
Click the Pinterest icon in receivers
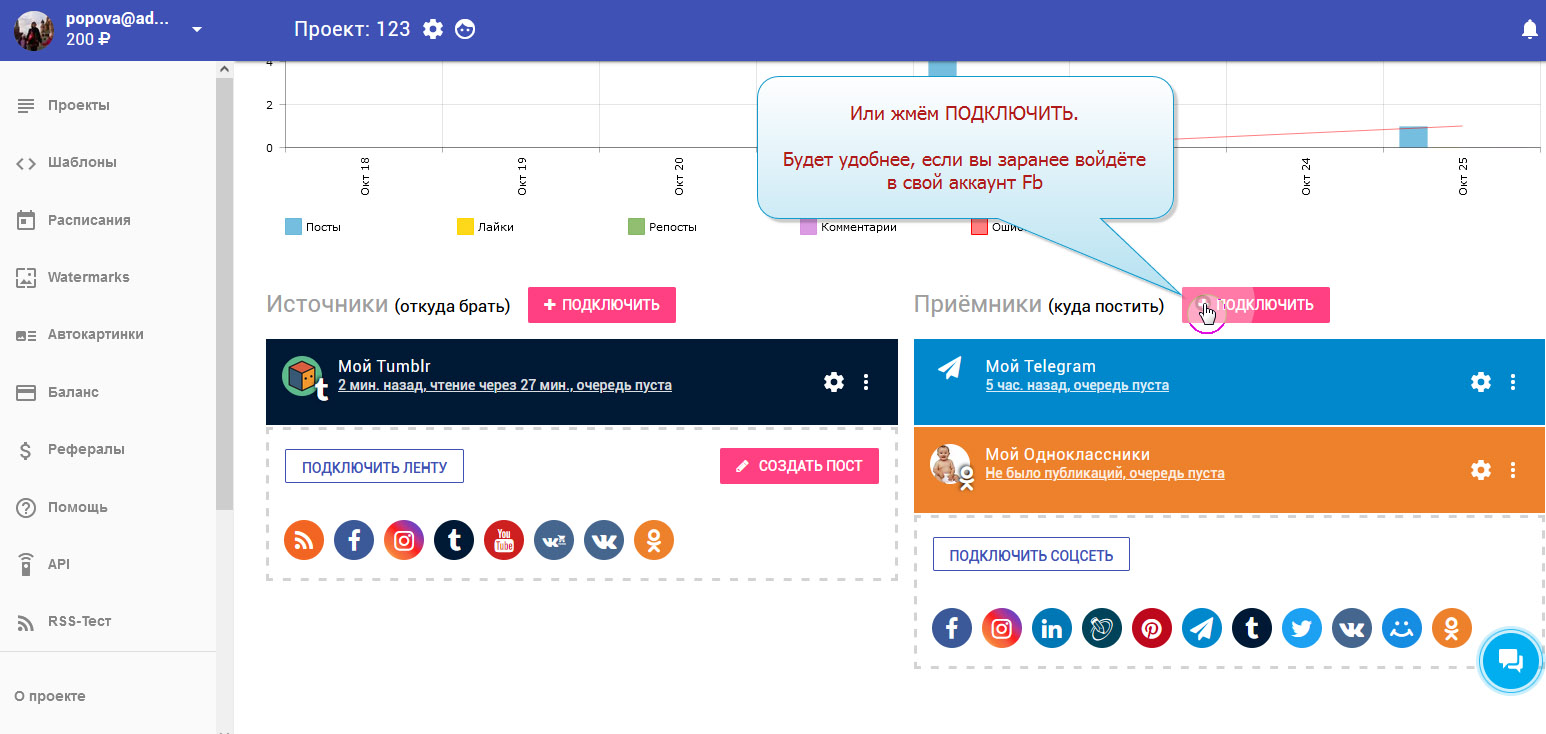(x=1152, y=628)
